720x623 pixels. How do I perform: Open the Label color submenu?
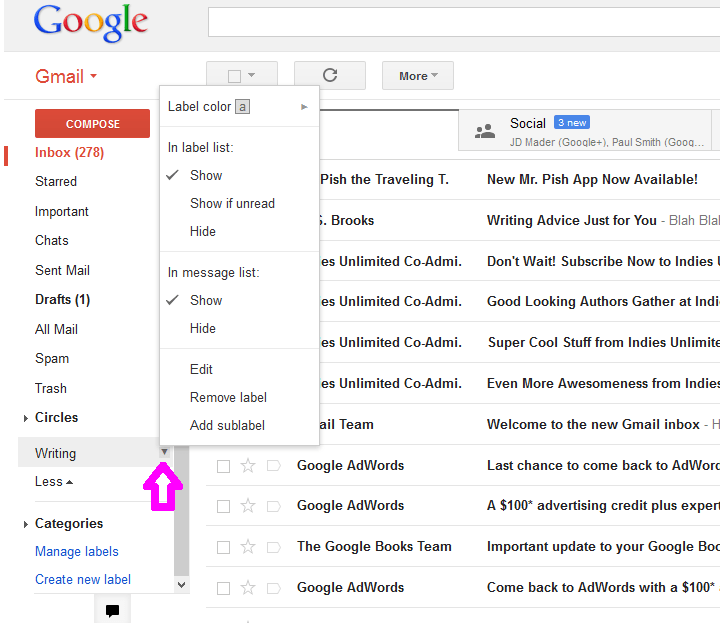coord(239,107)
